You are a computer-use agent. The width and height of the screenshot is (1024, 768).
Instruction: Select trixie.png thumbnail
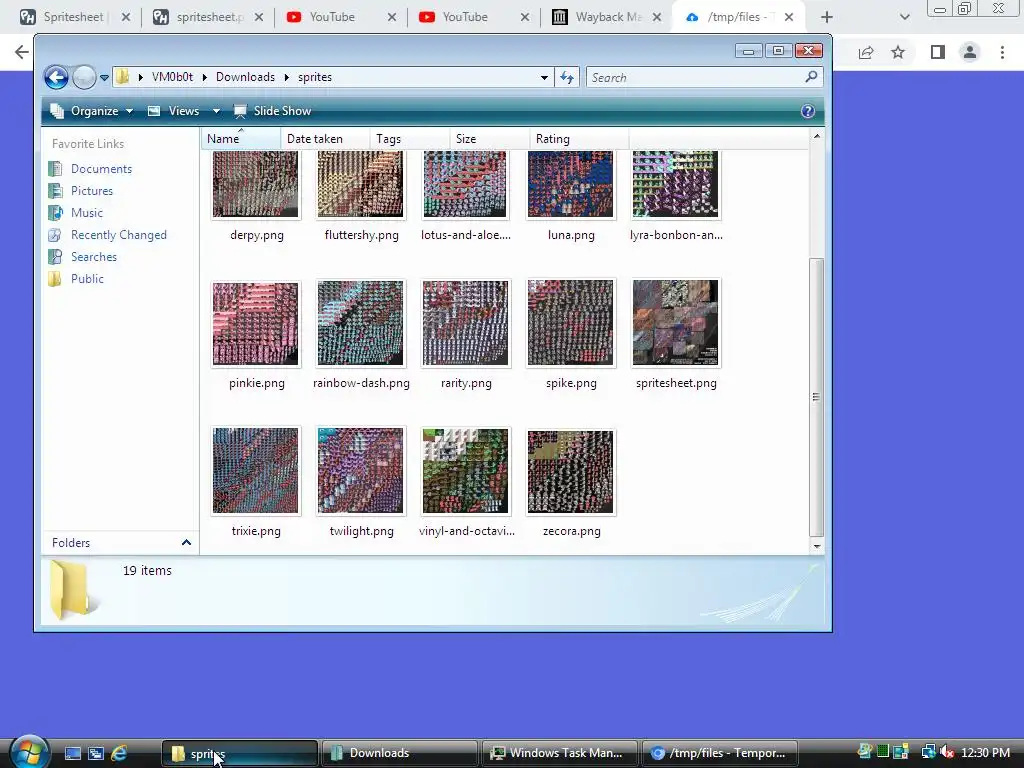point(256,471)
